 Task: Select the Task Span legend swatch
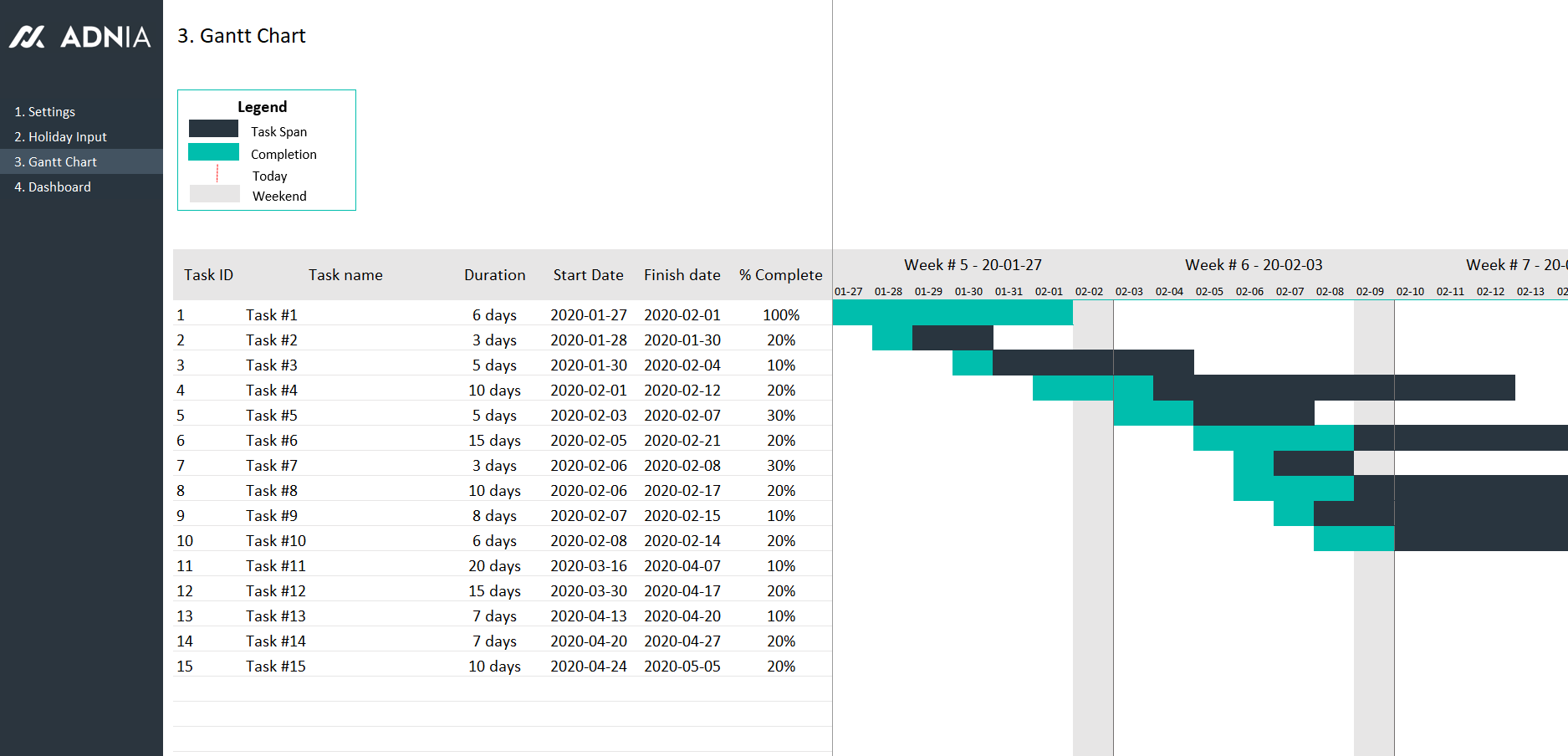pos(213,128)
